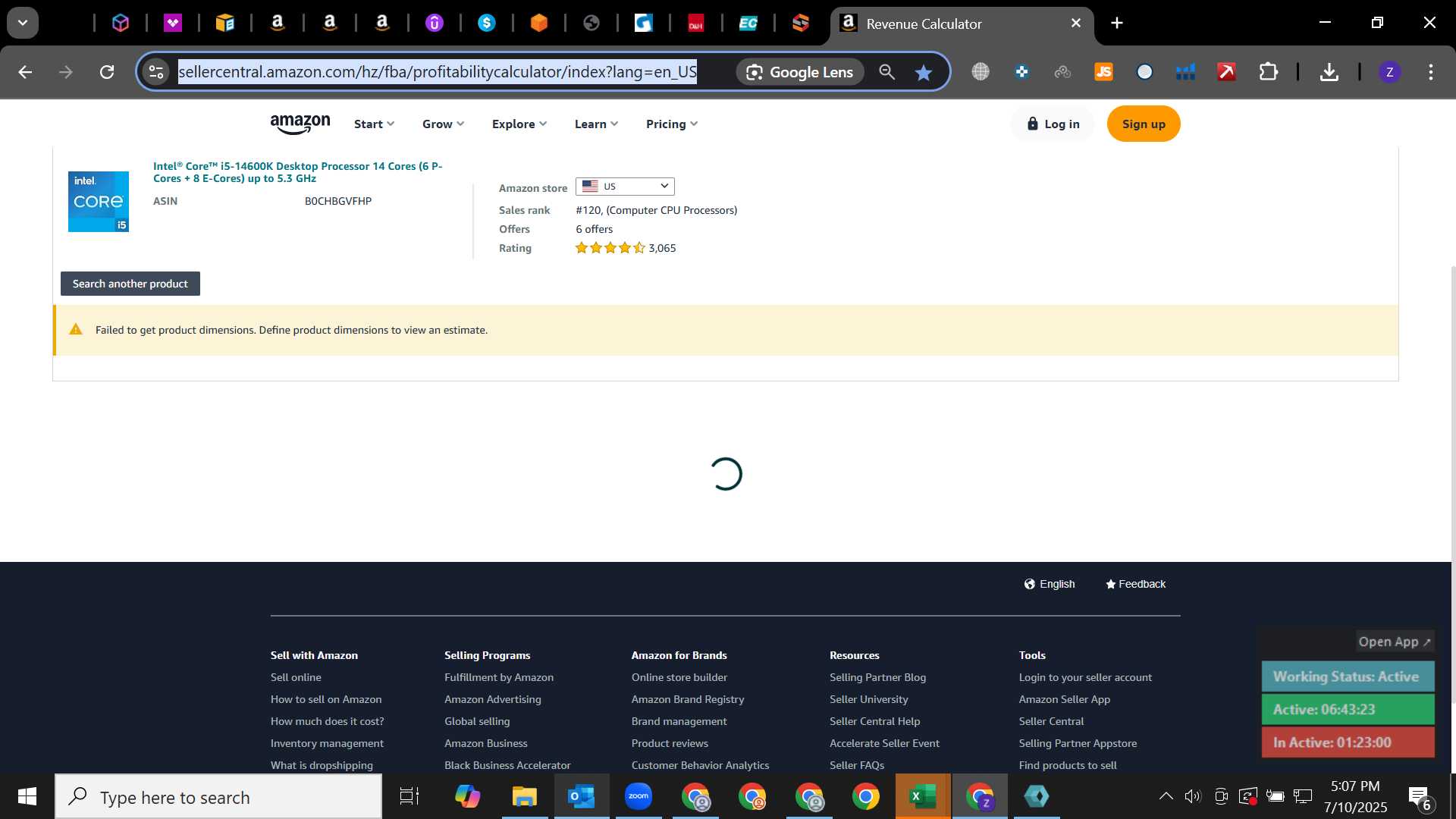The image size is (1456, 819).
Task: Select the Revenue Calculator tab
Action: [x=962, y=24]
